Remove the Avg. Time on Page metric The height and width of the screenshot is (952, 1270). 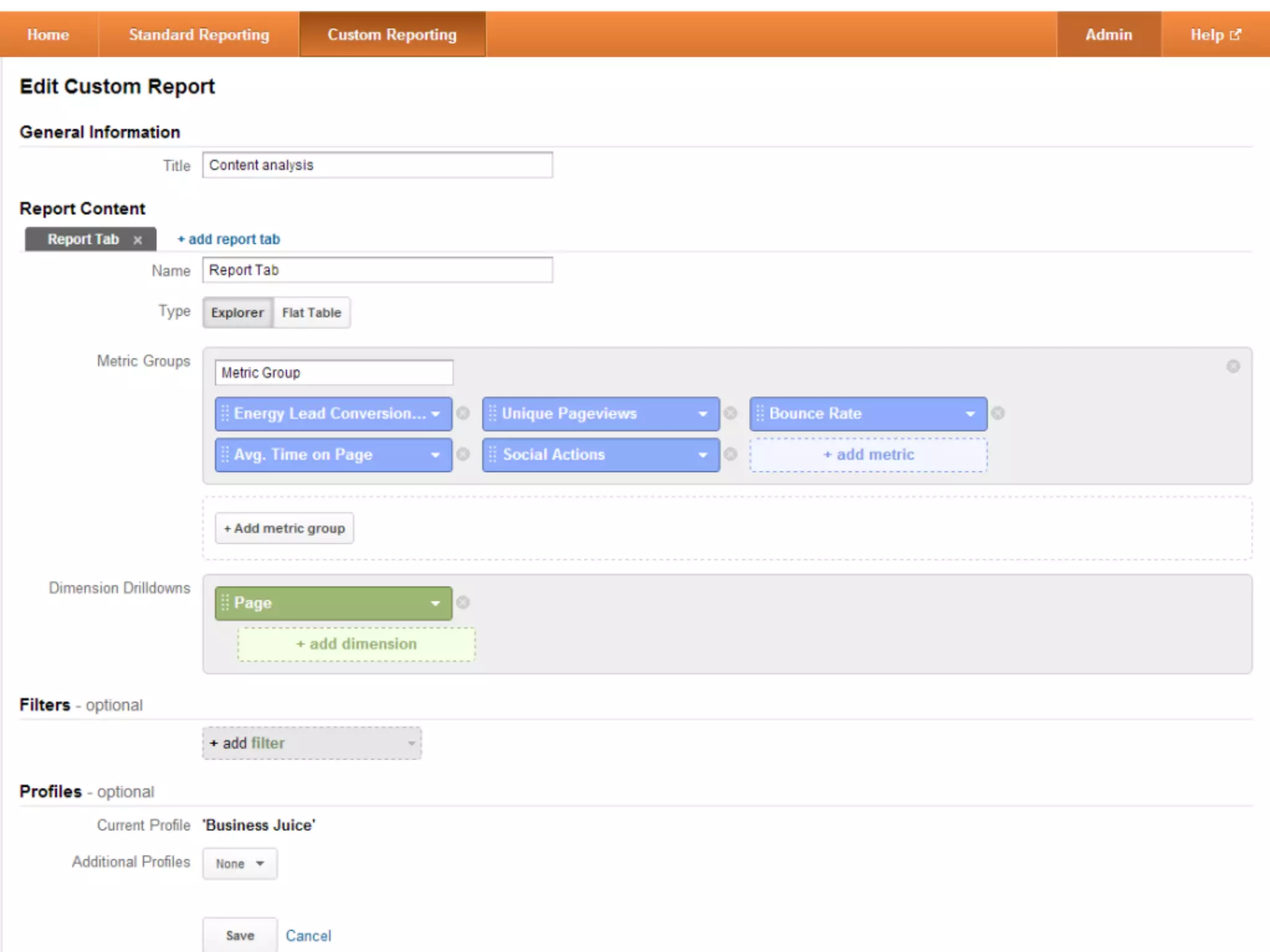pos(463,454)
